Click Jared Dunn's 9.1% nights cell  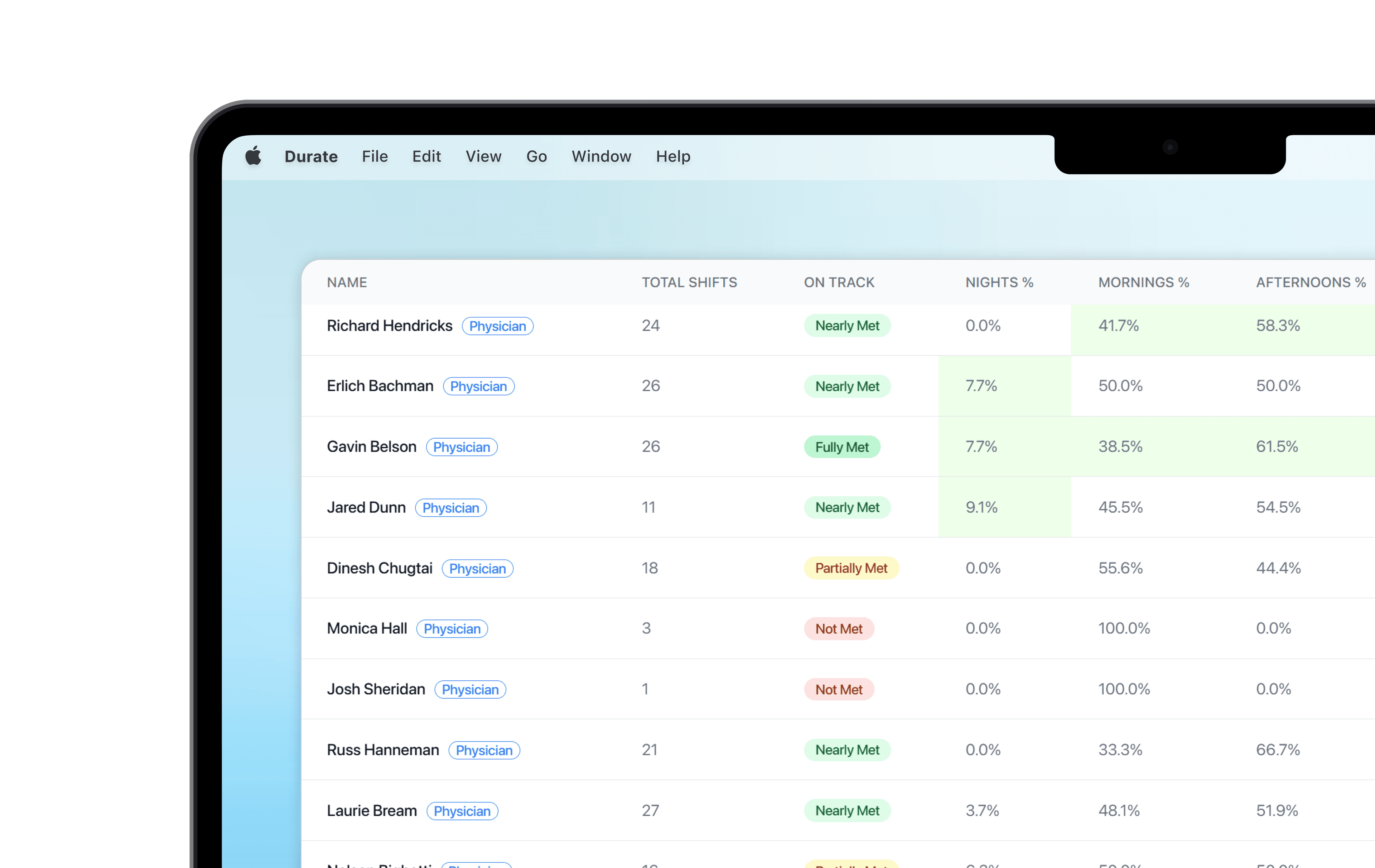coord(981,507)
